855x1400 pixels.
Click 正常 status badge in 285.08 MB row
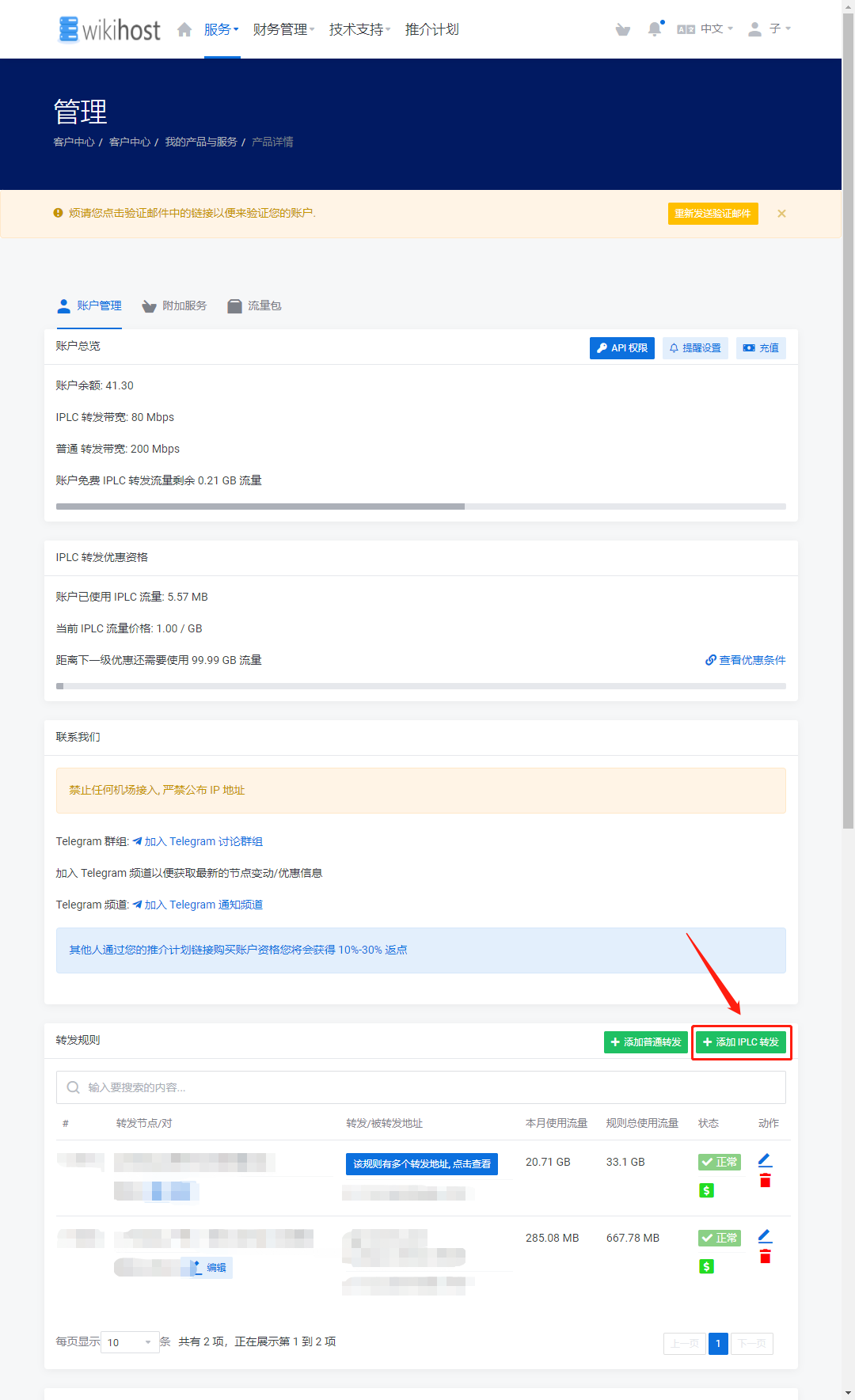pyautogui.click(x=720, y=1238)
